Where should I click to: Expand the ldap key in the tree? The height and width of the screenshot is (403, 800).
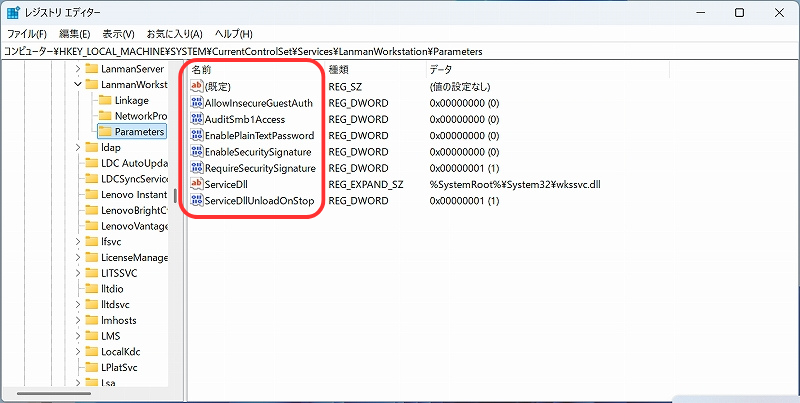[x=78, y=147]
